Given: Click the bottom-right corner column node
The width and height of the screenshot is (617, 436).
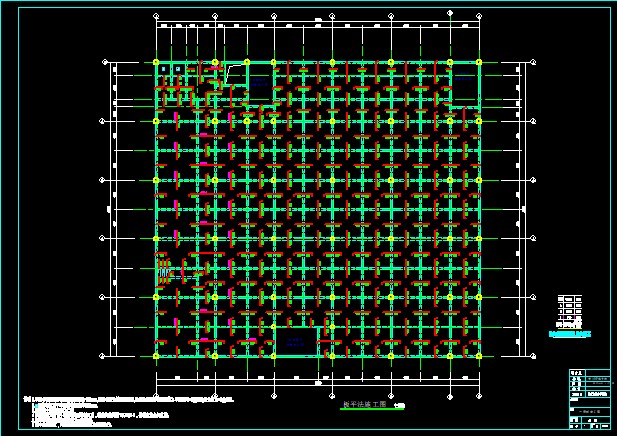Looking at the screenshot, I should click(x=479, y=355).
